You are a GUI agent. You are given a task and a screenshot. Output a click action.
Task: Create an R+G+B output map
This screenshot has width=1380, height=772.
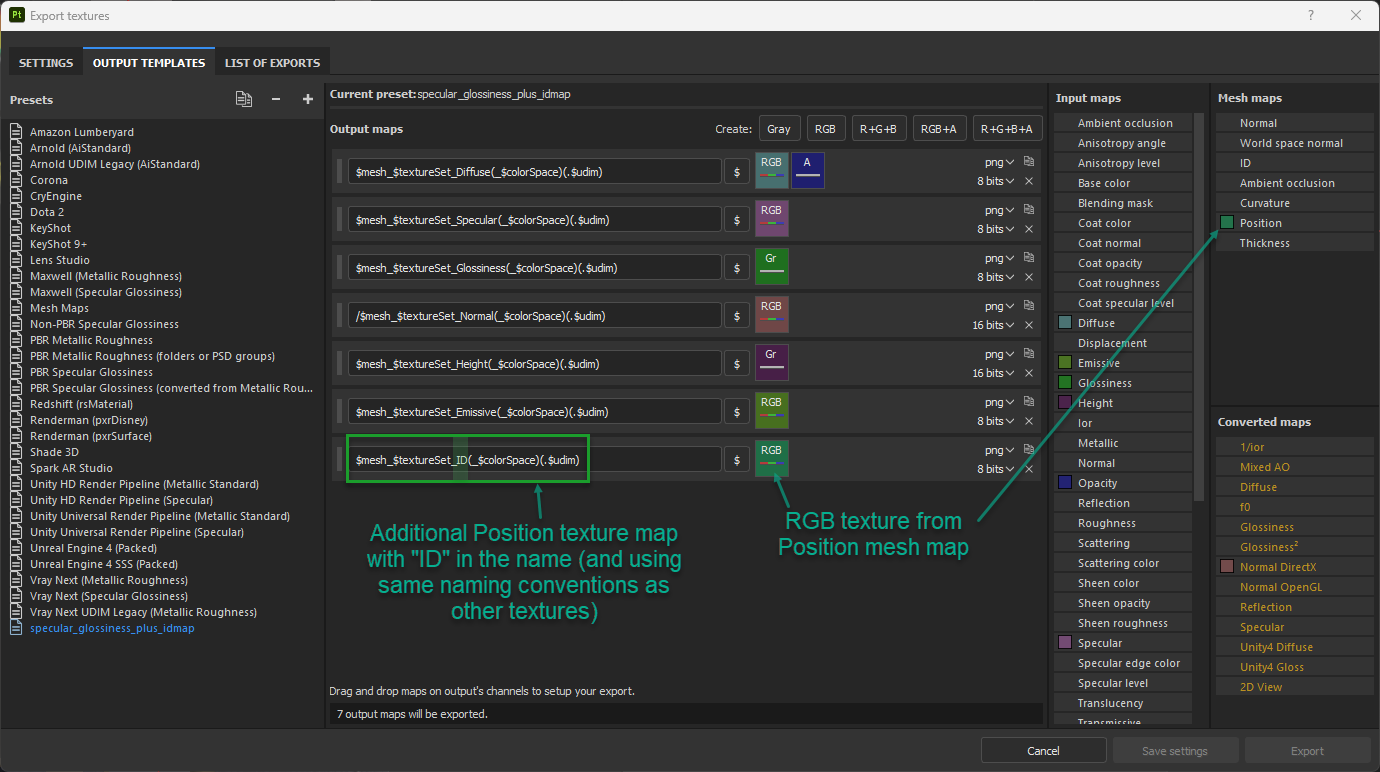879,128
